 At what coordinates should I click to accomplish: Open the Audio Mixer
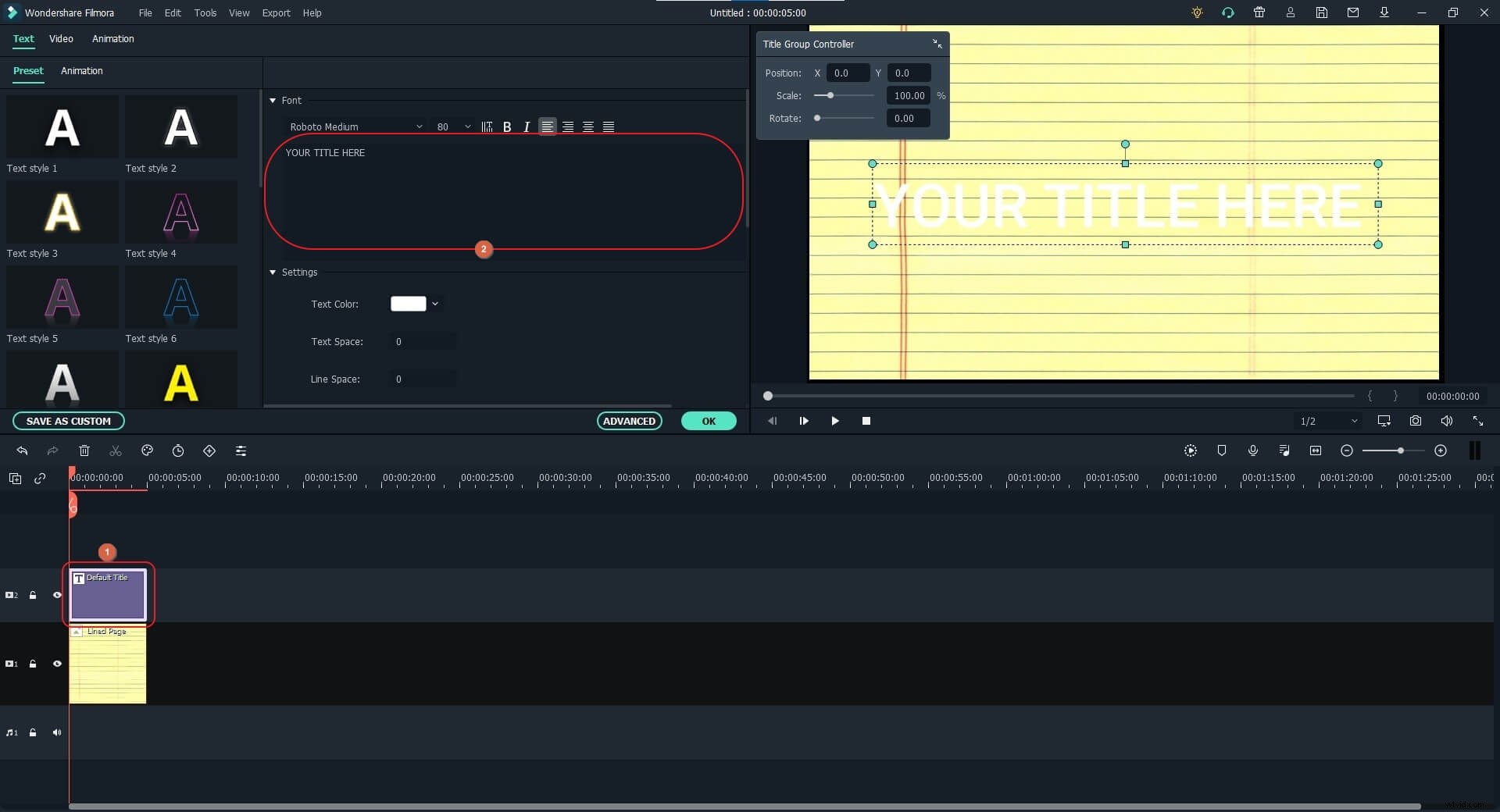pyautogui.click(x=1284, y=451)
